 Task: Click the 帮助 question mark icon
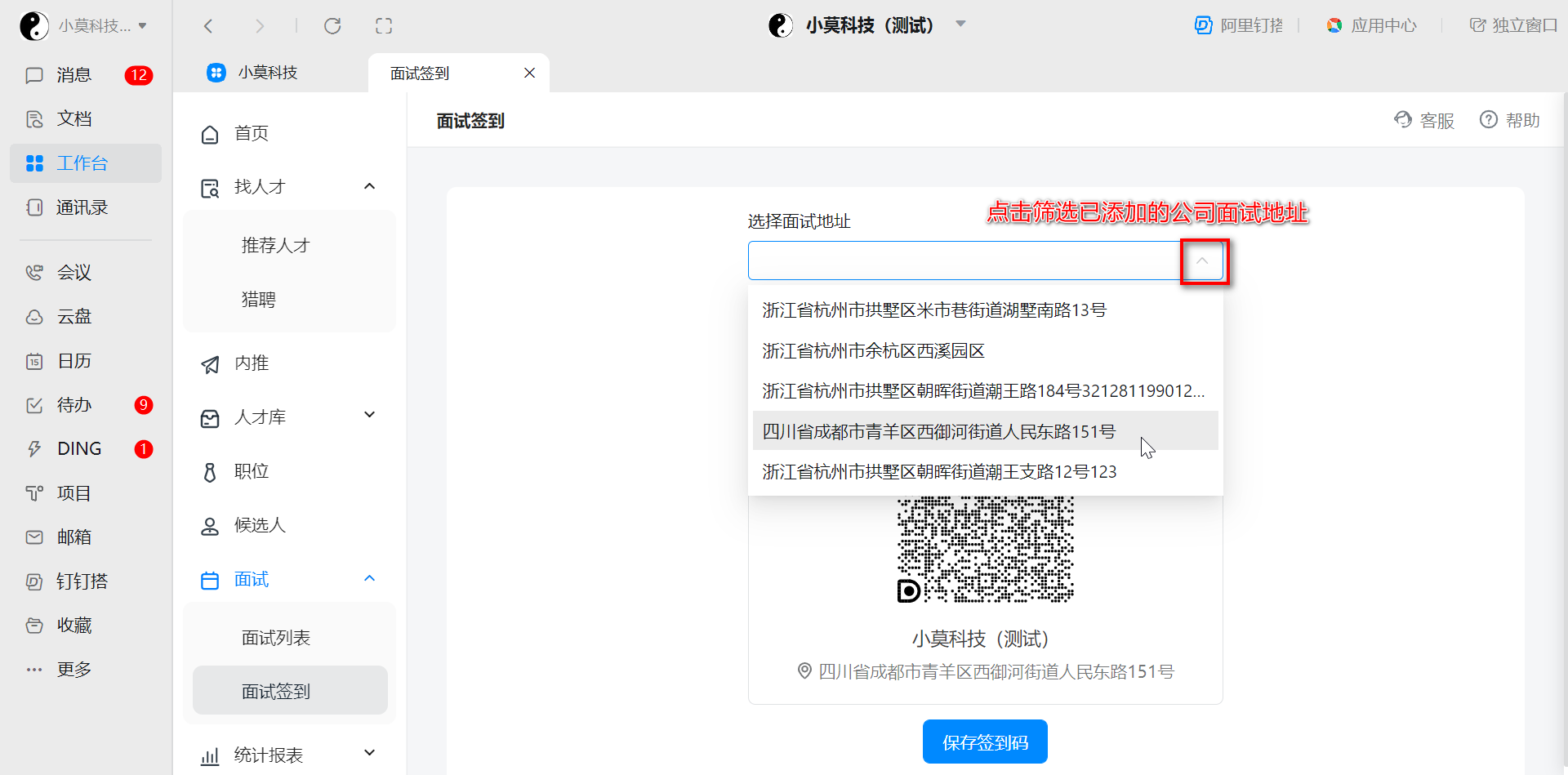(1489, 120)
